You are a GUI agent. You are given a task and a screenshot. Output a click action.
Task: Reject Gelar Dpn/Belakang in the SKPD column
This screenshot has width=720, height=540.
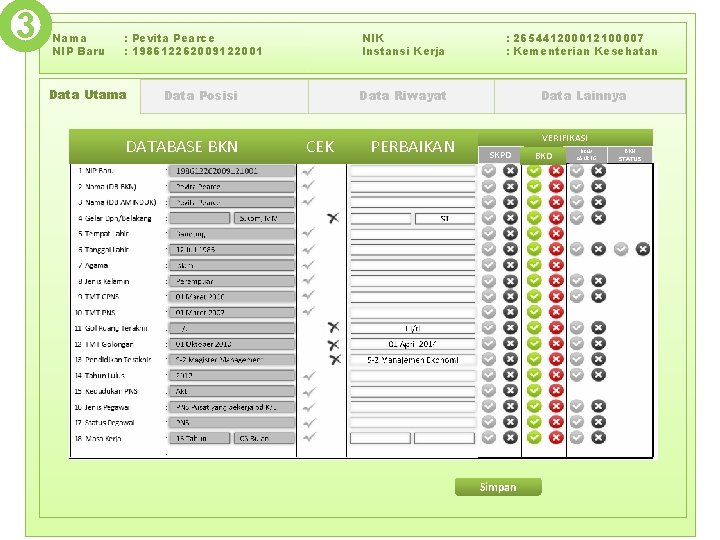510,218
